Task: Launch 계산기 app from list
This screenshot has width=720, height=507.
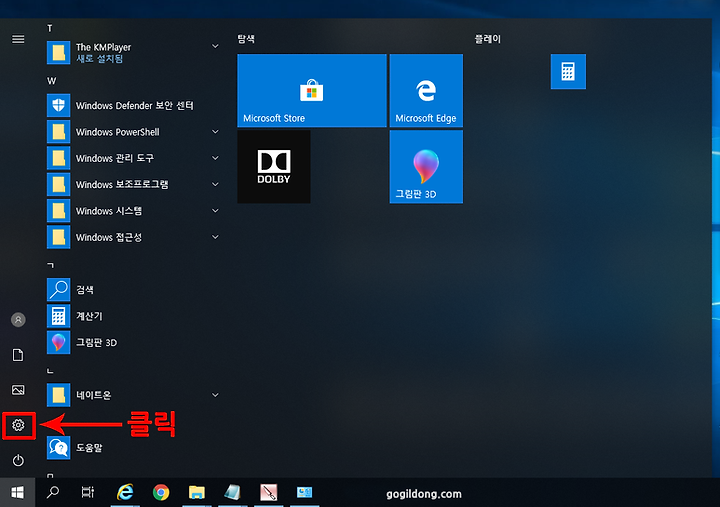Action: pos(134,316)
